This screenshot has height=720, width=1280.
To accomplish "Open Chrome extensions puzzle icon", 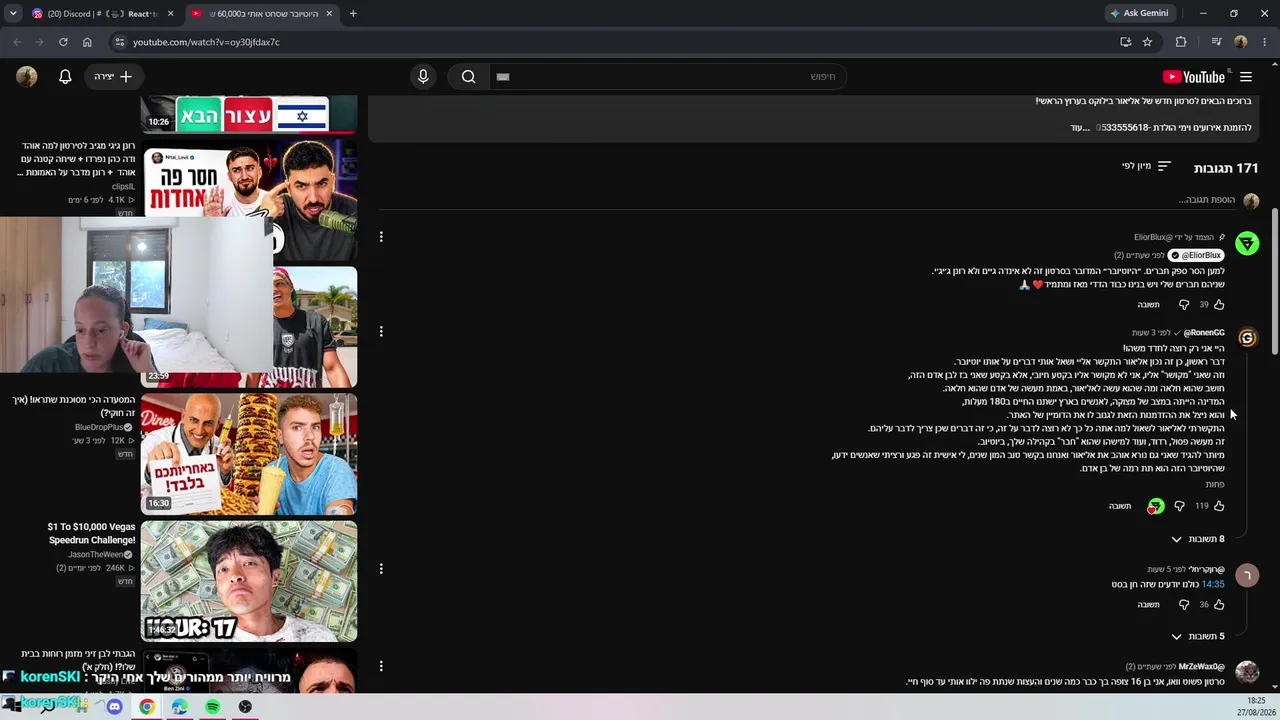I will pos(1181,42).
